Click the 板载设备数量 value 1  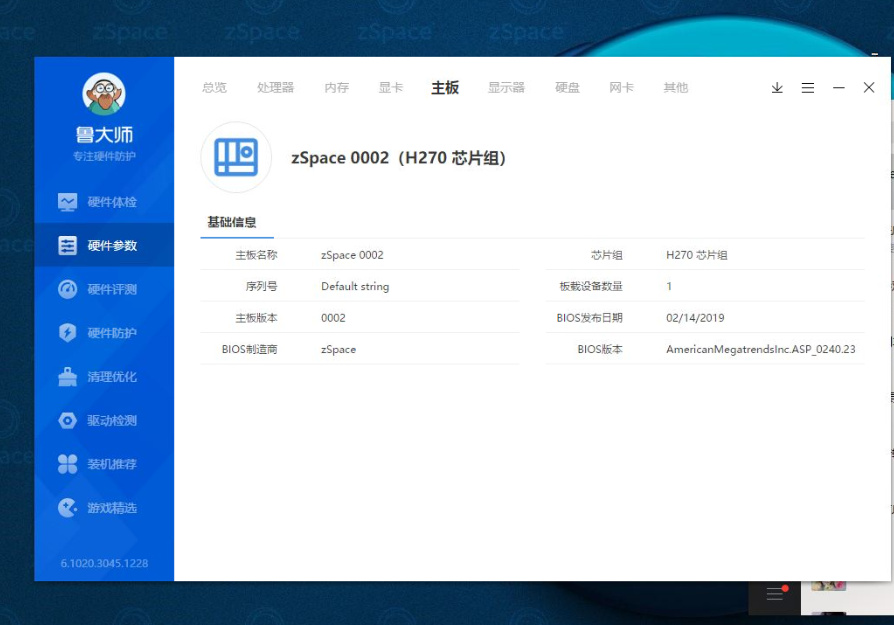(x=669, y=286)
